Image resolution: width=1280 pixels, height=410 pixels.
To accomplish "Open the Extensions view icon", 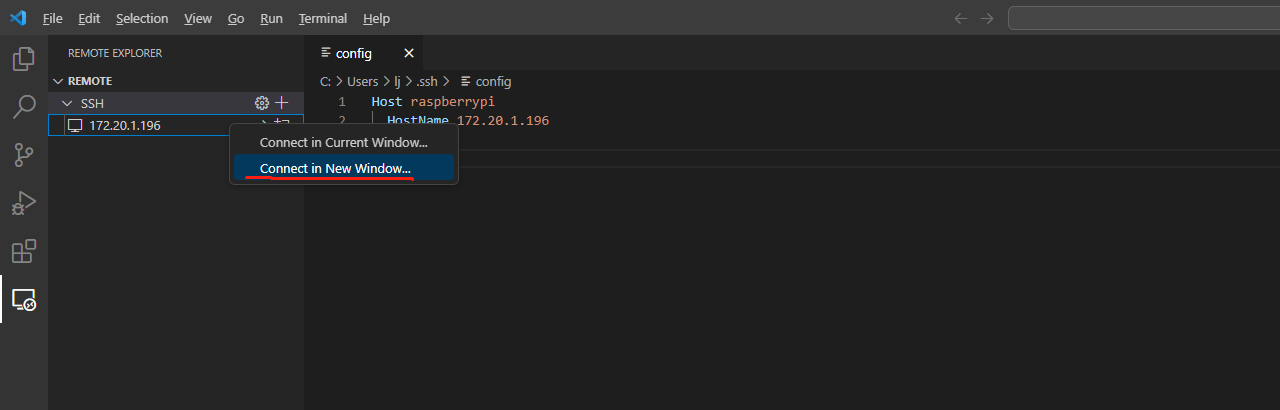I will click(23, 251).
